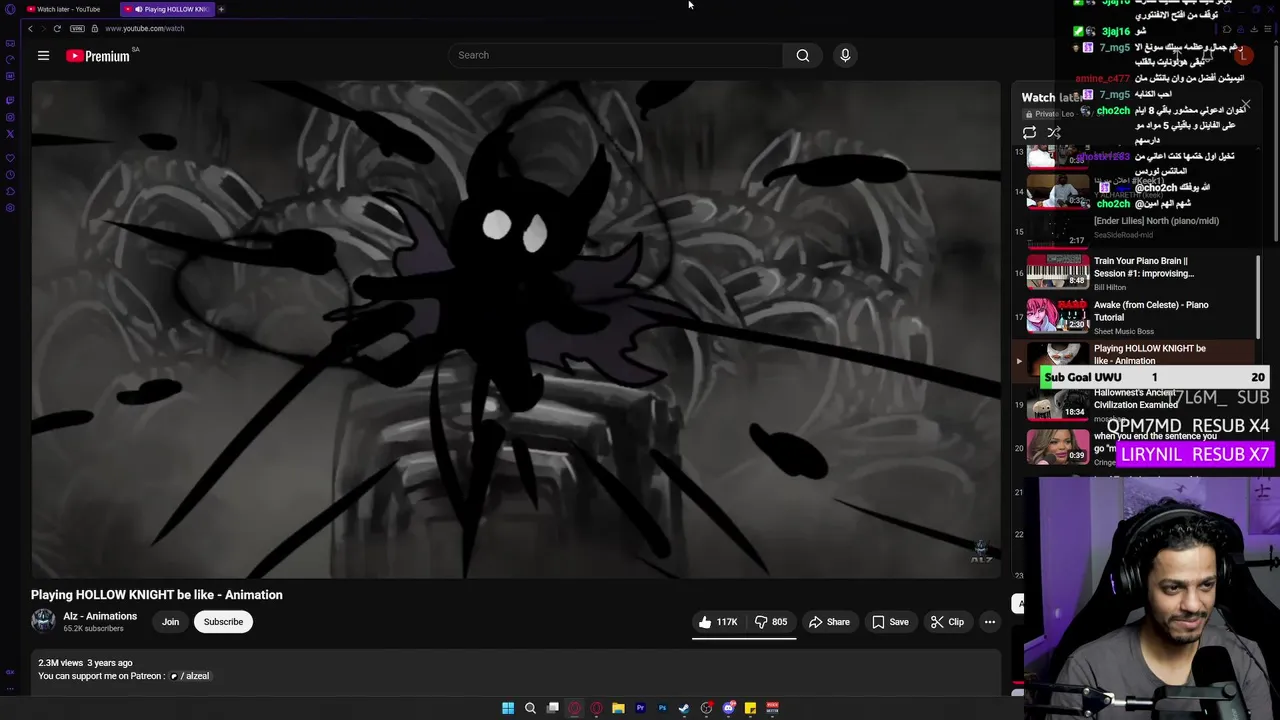Go to YouTube Premium home logo
The image size is (1280, 720).
coord(98,56)
